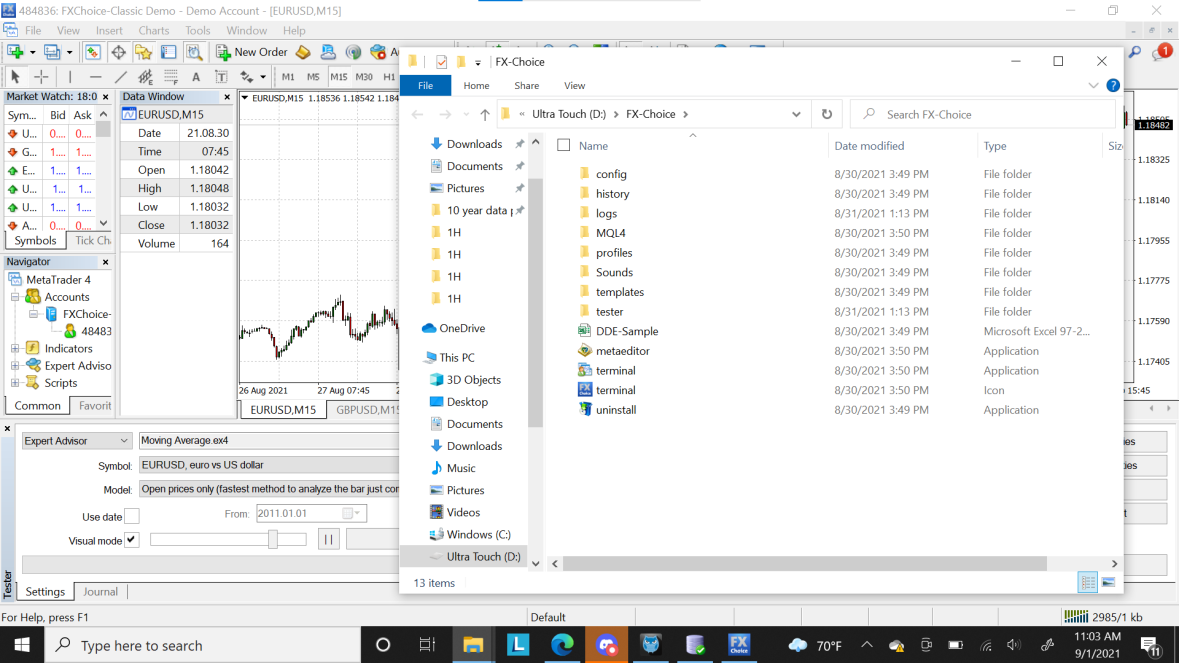Switch to the Explorer Share ribbon tab
The height and width of the screenshot is (663, 1179).
click(x=526, y=86)
